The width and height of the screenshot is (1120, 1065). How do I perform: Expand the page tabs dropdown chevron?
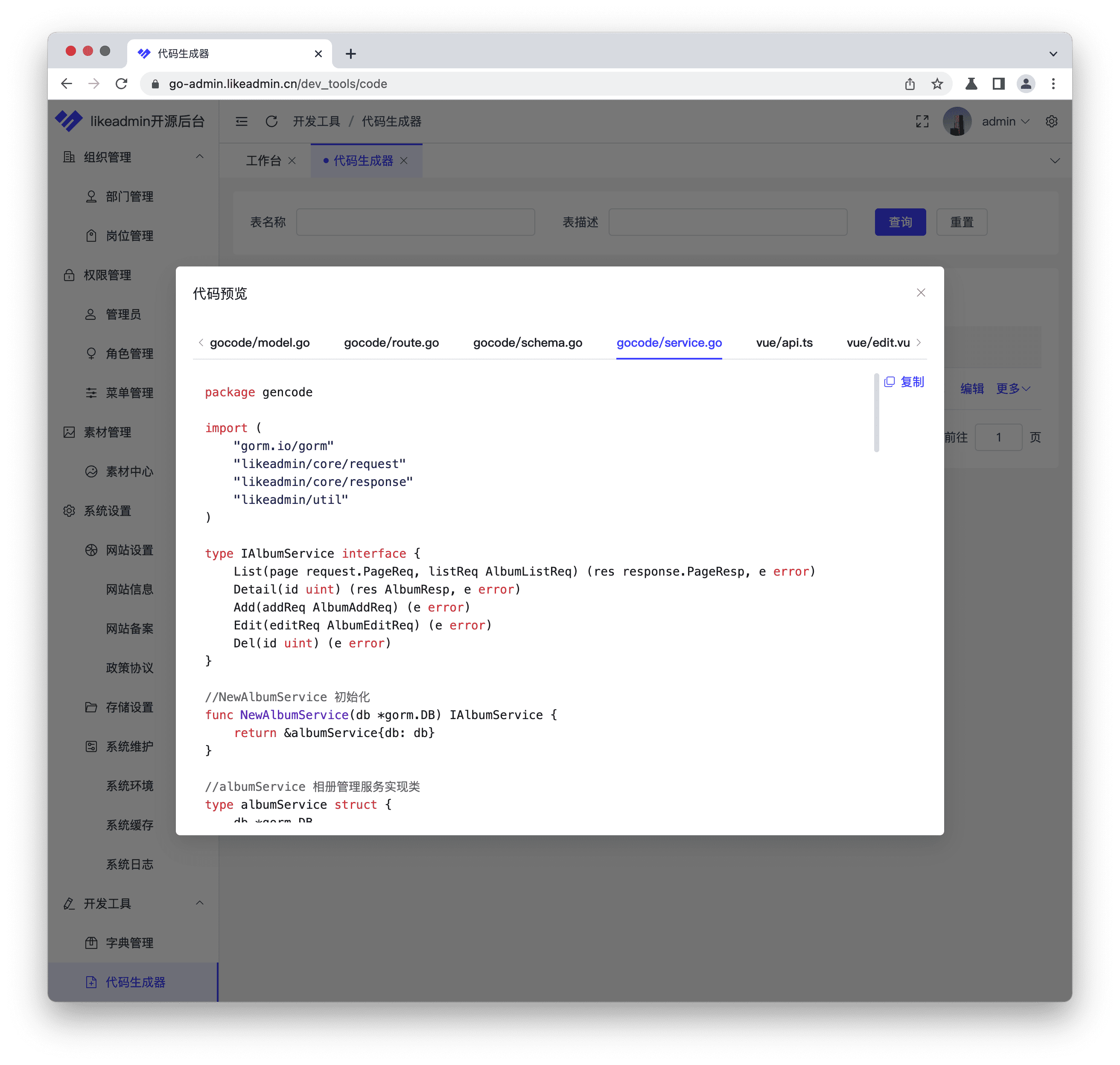click(x=1054, y=161)
